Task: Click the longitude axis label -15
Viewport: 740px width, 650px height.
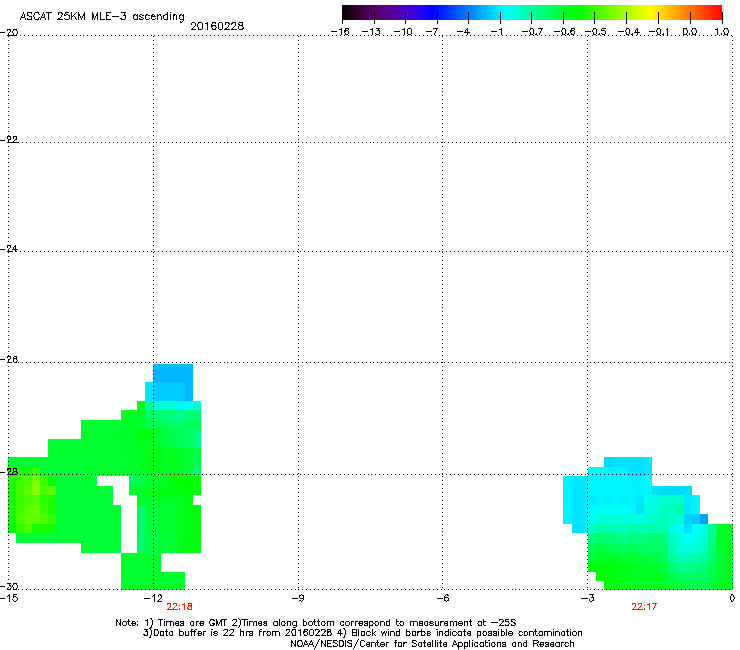Action: click(9, 598)
